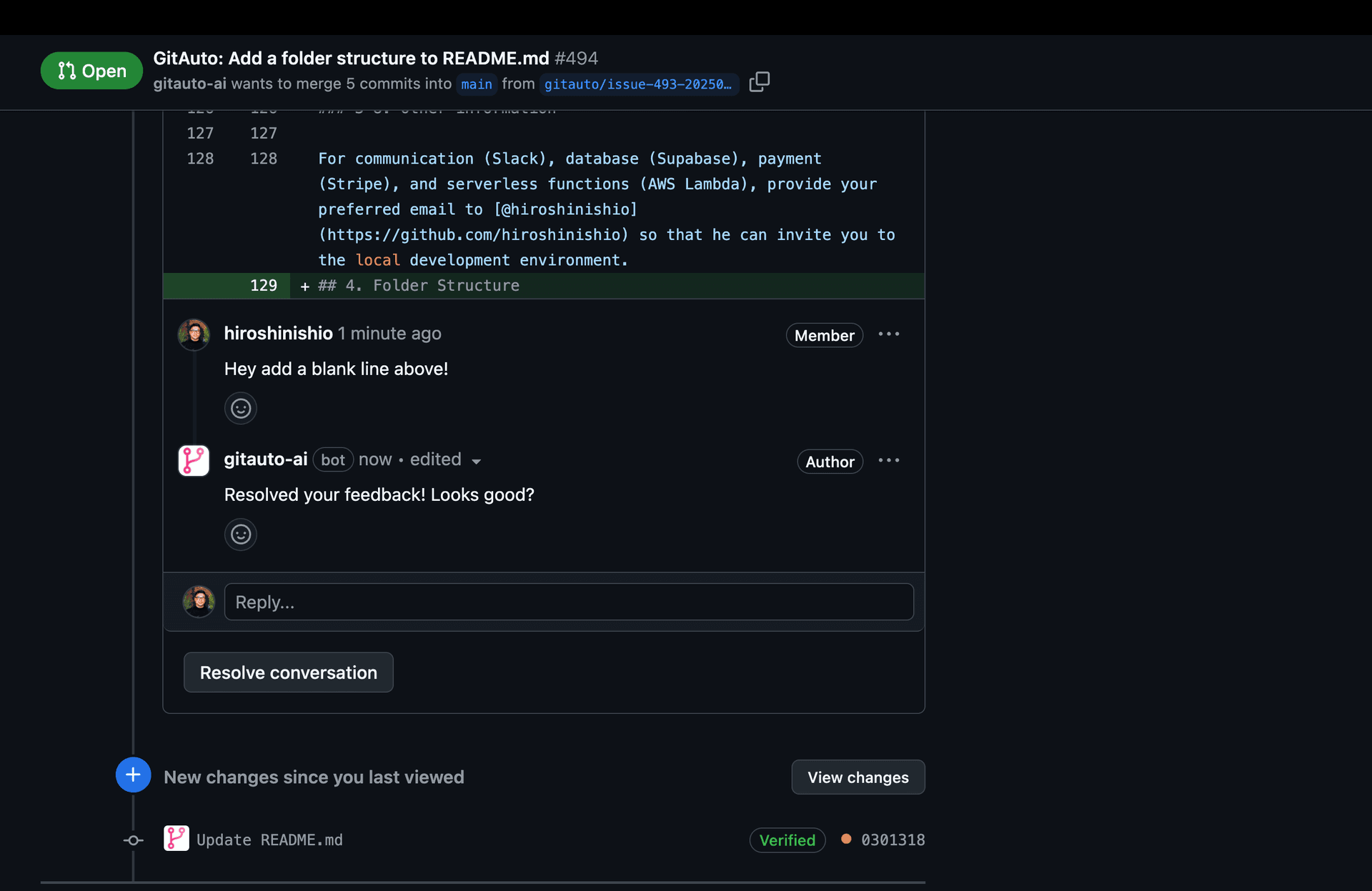This screenshot has width=1372, height=891.
Task: Add emoji reaction to gitauto-ai's reply
Action: 240,534
